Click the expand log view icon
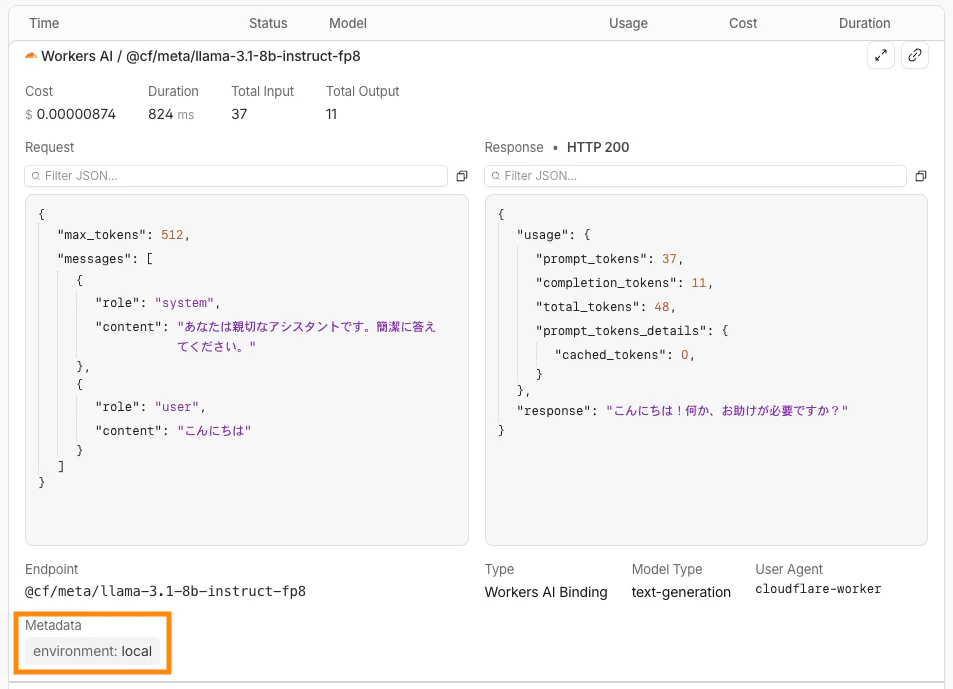The height and width of the screenshot is (689, 953). [881, 56]
